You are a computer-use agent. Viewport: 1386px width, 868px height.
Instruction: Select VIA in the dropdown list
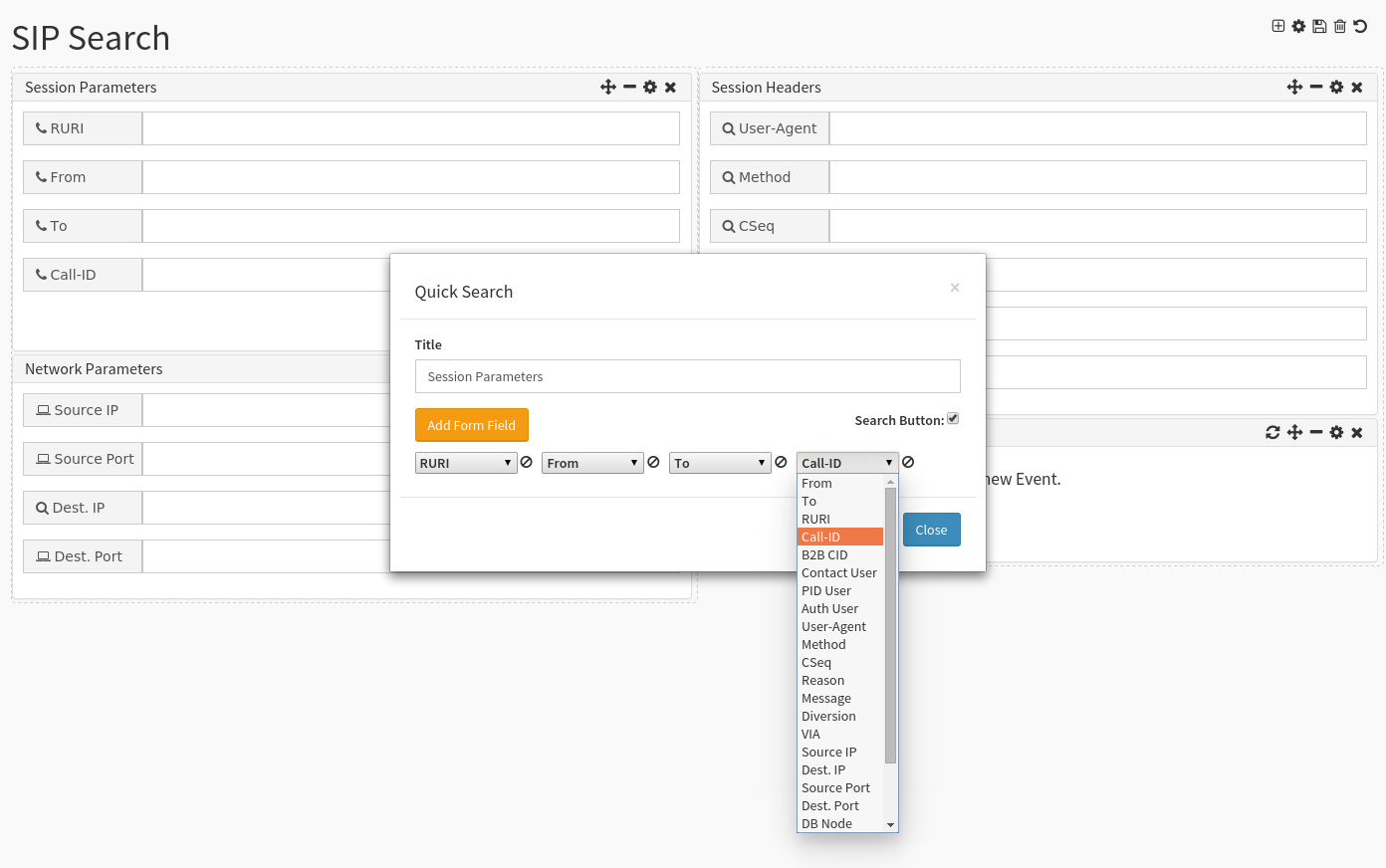tap(840, 734)
